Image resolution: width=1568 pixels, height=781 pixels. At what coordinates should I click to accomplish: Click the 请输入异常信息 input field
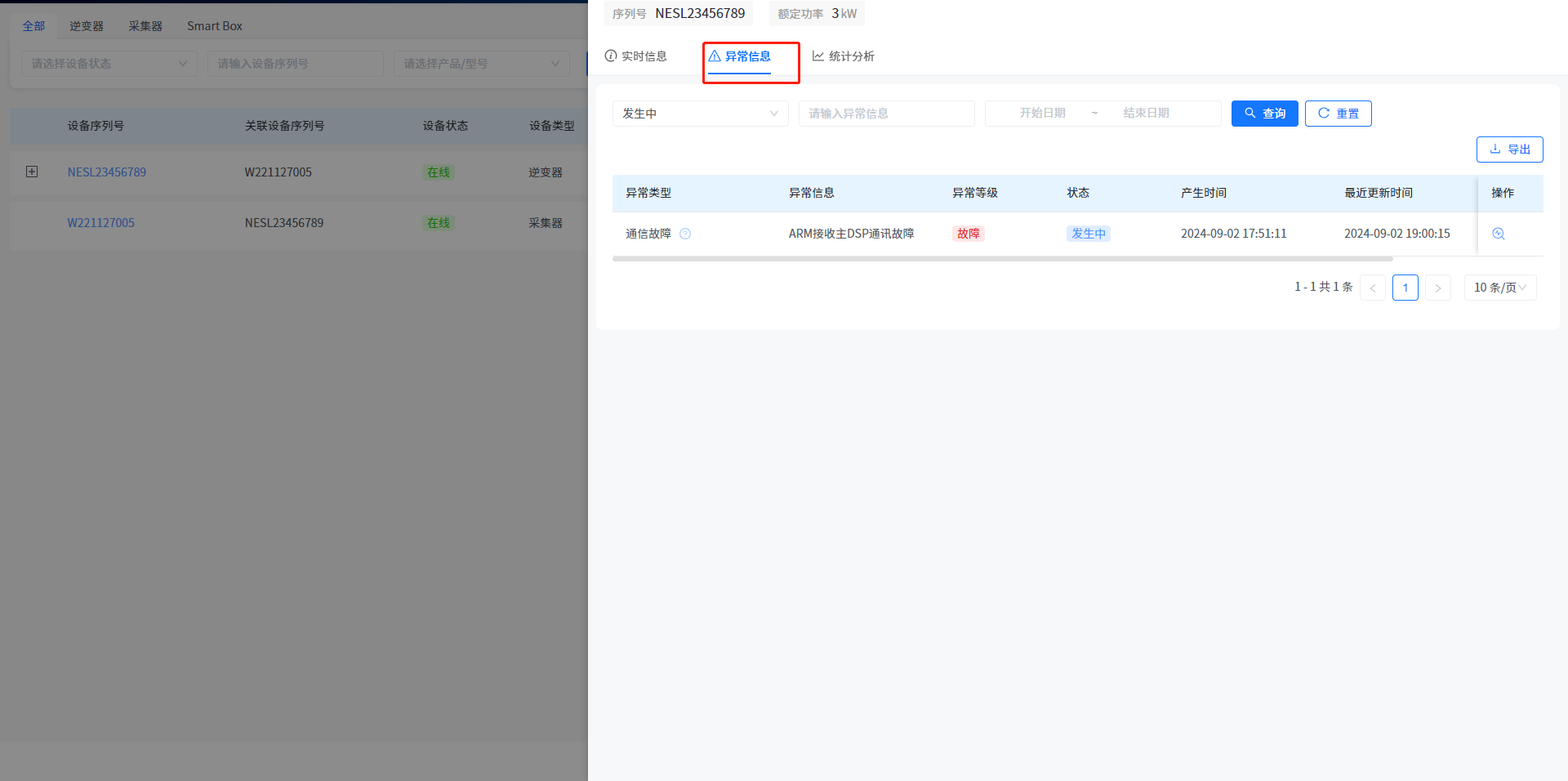pyautogui.click(x=886, y=114)
